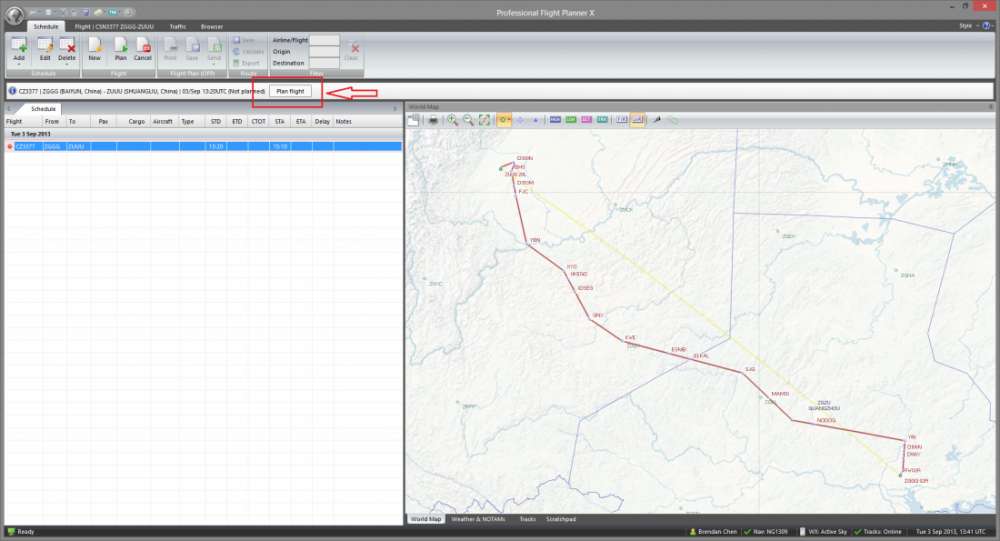The width and height of the screenshot is (1000, 541).
Task: Switch to the Schedule ribbon tab
Action: [46, 27]
